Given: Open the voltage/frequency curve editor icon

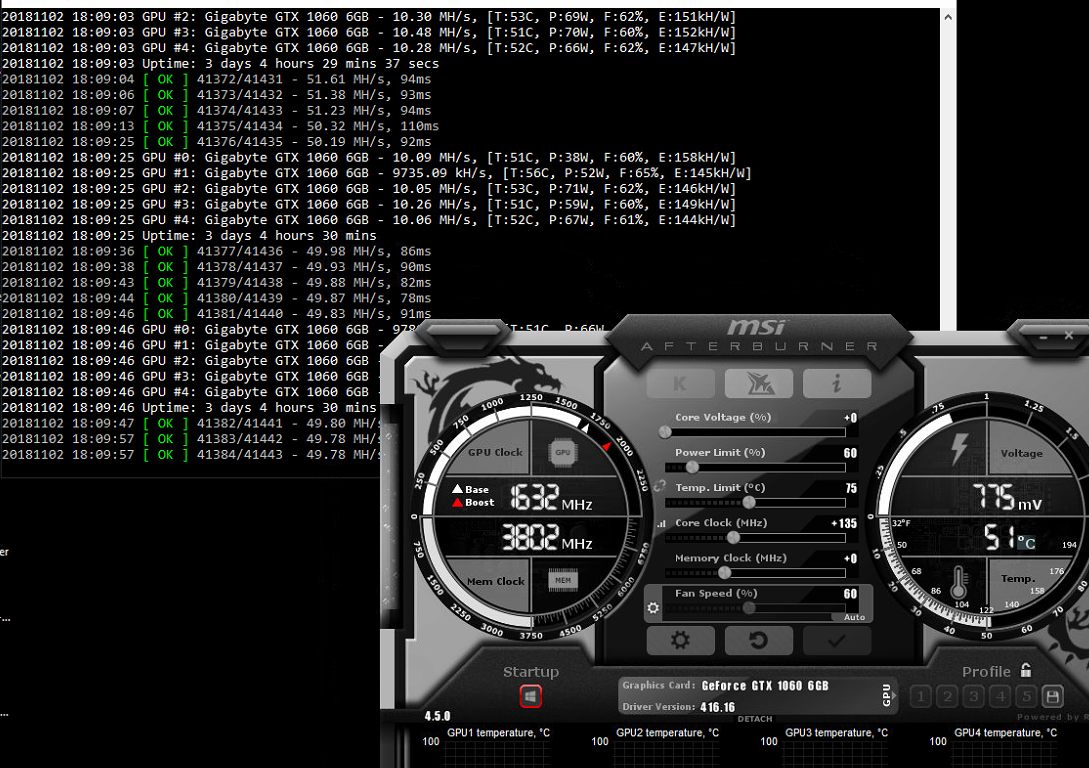Looking at the screenshot, I should tap(660, 524).
